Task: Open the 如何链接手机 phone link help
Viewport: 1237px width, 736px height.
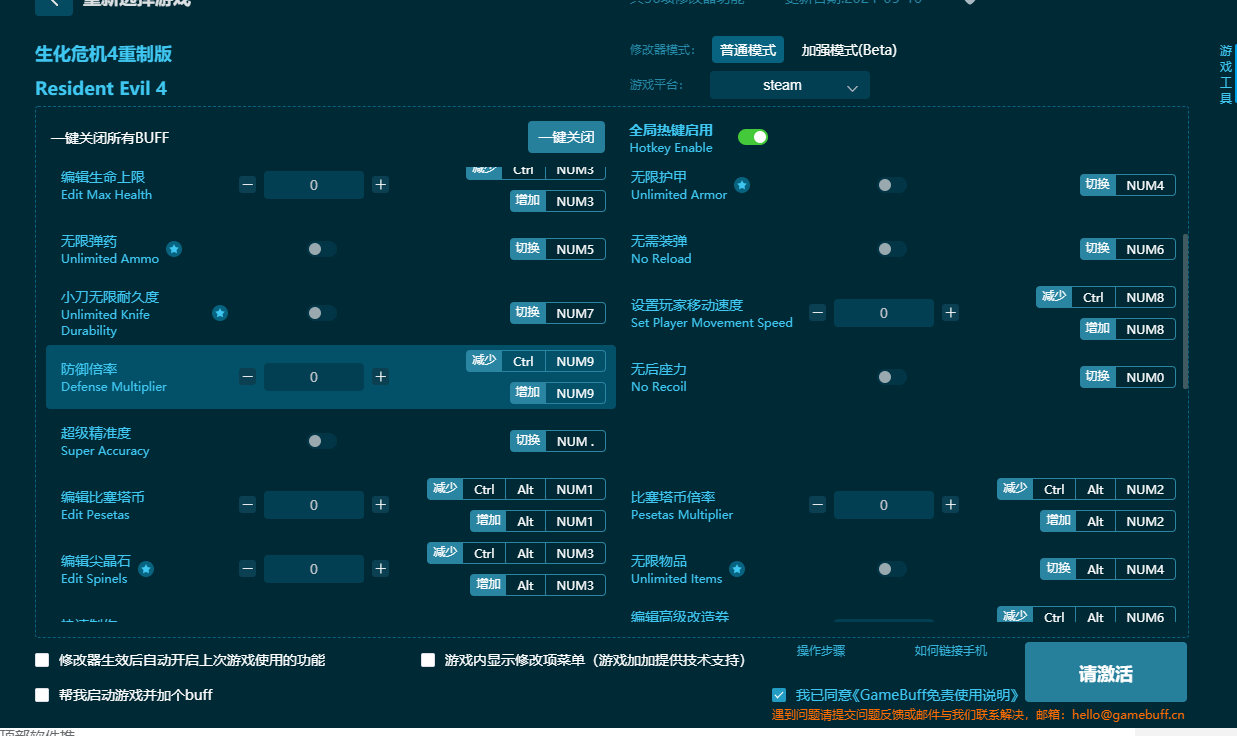Action: pyautogui.click(x=951, y=651)
